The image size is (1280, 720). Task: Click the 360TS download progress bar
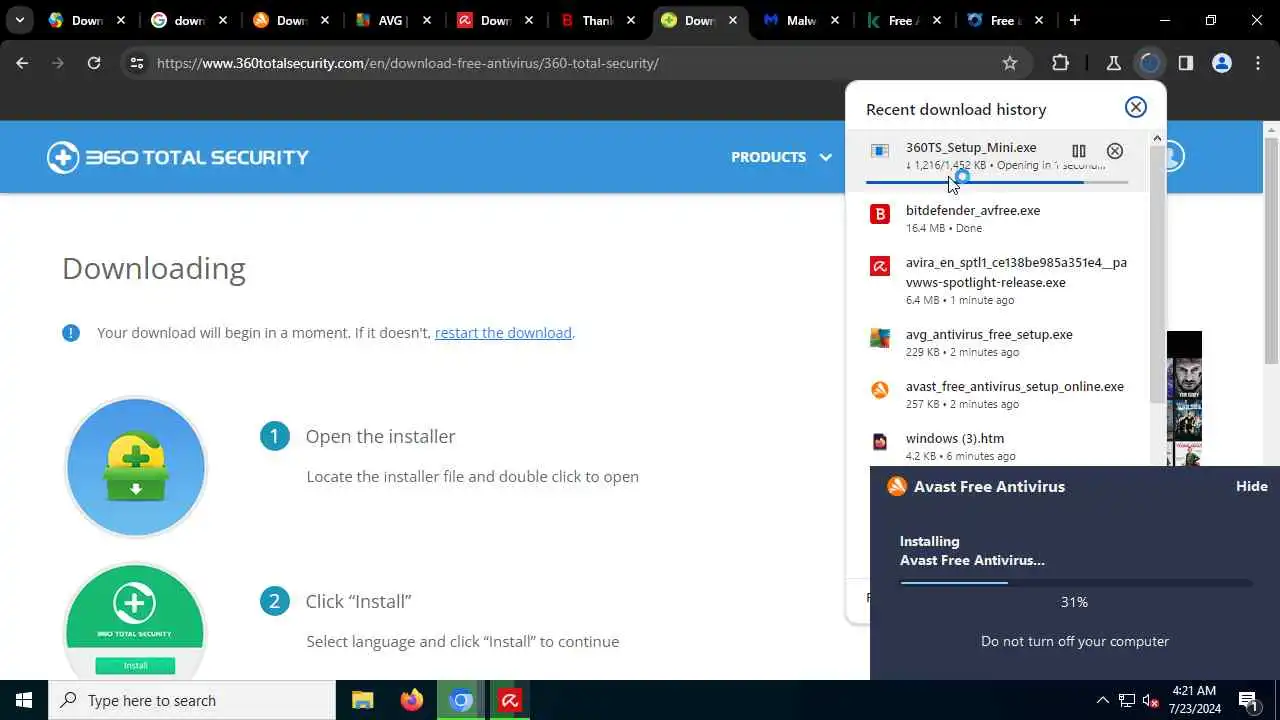point(997,182)
